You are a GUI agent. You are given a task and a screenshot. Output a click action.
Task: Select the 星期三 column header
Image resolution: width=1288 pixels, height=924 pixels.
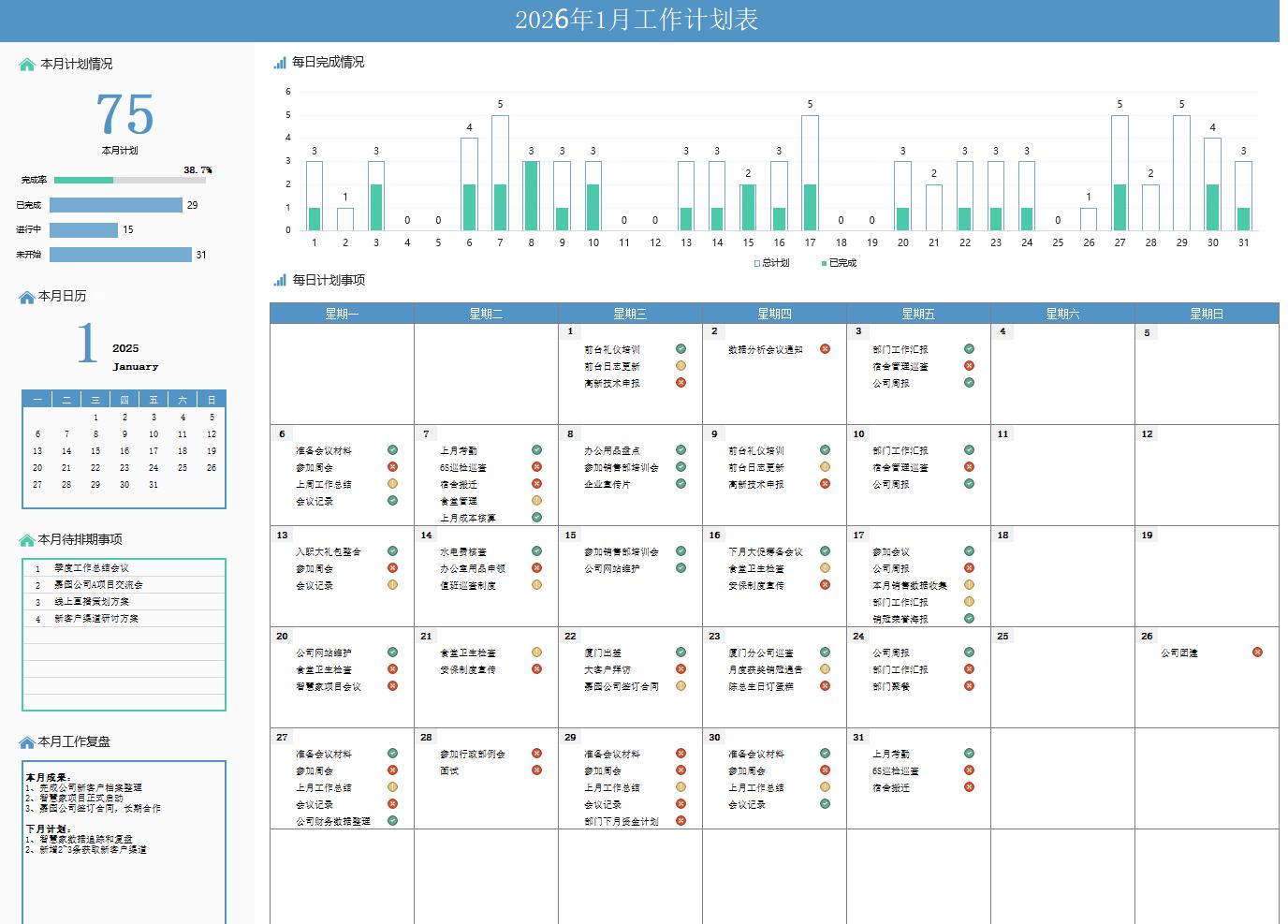[630, 314]
